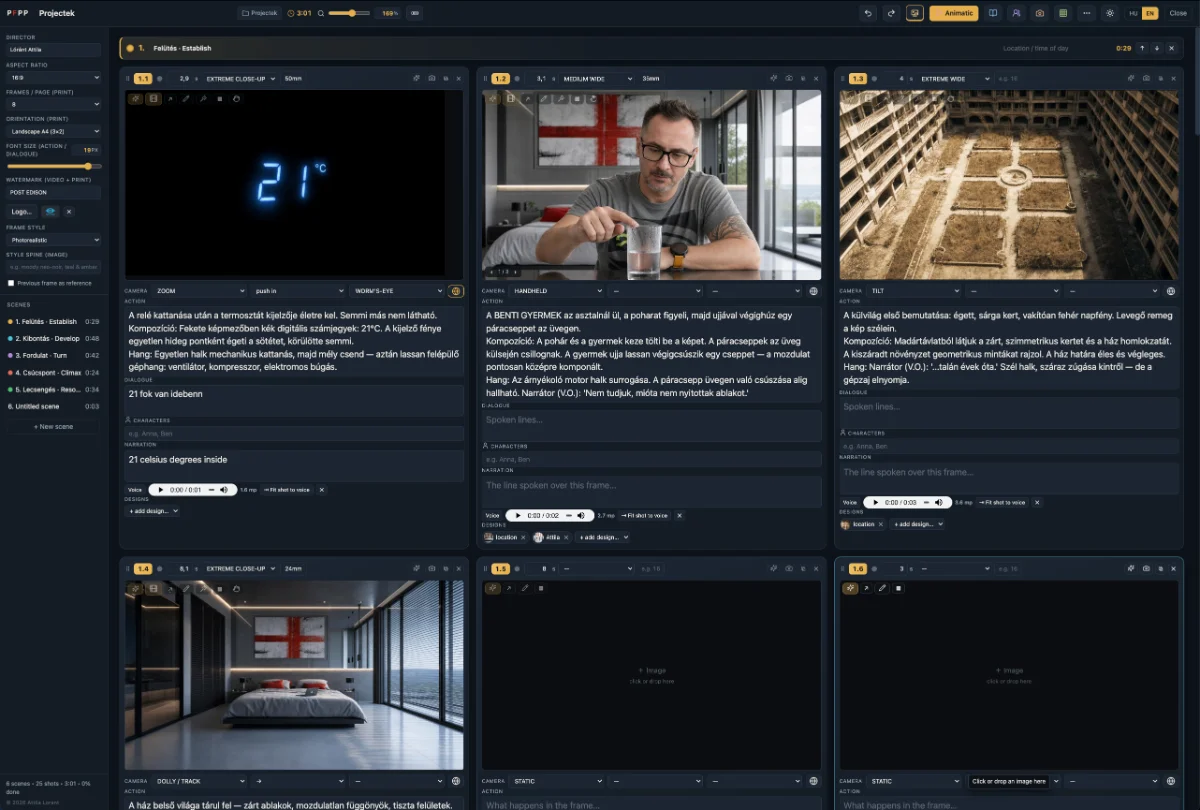Viewport: 1200px width, 810px height.
Task: Click + add design on shot 1.1
Action: point(152,511)
